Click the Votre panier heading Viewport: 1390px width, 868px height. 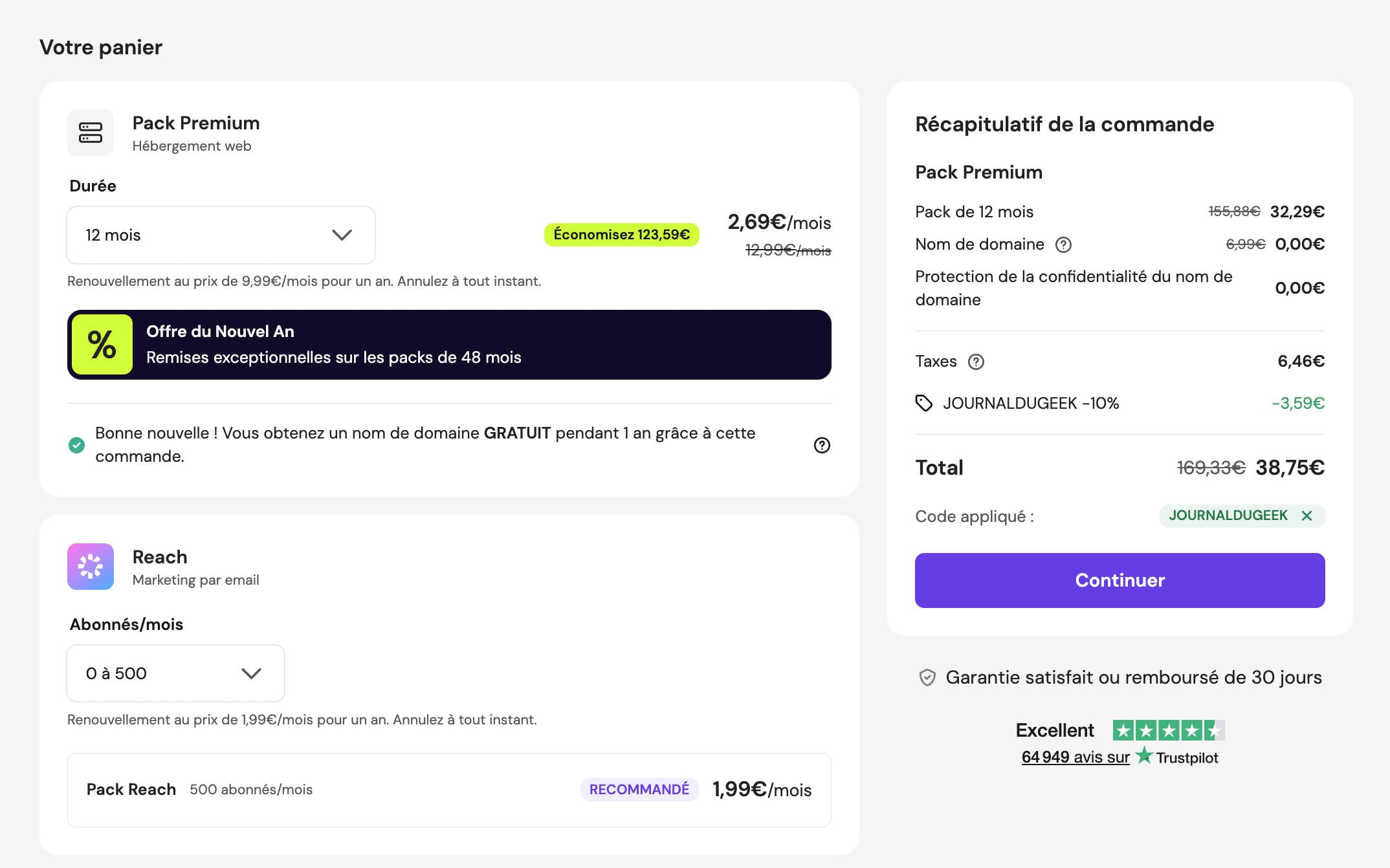pos(101,47)
